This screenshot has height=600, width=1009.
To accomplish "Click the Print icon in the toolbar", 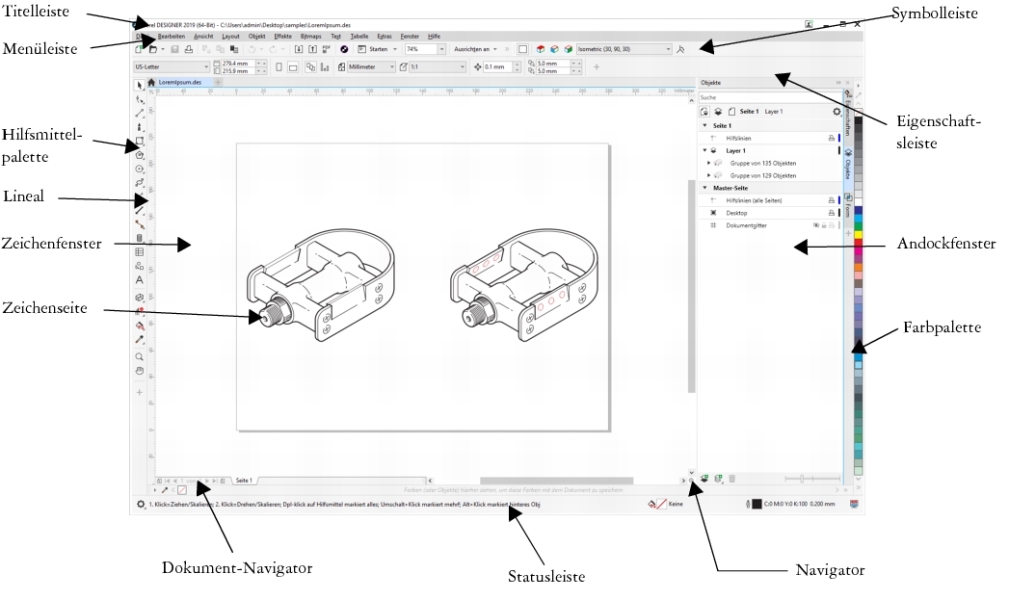I will 189,48.
